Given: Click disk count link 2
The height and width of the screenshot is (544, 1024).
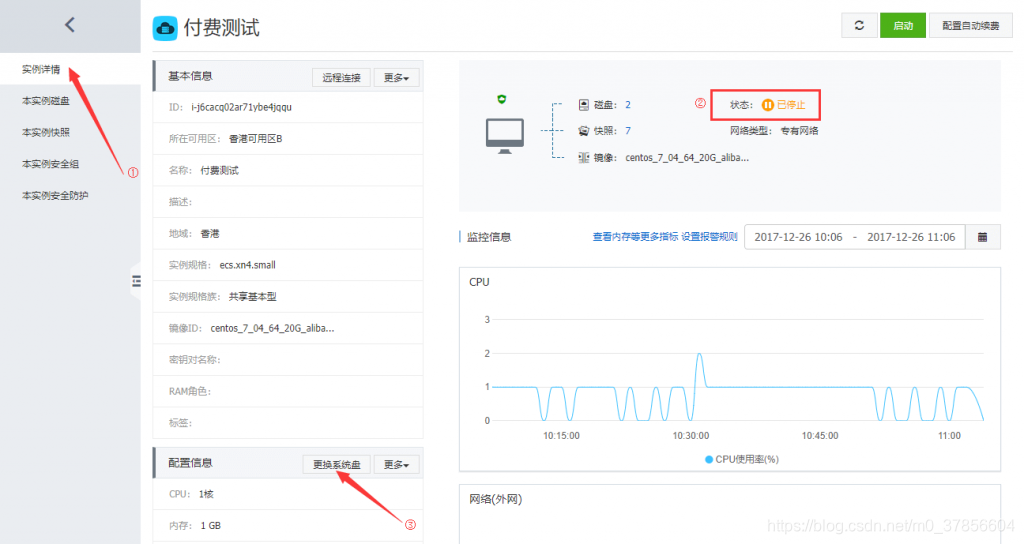Looking at the screenshot, I should tap(628, 104).
